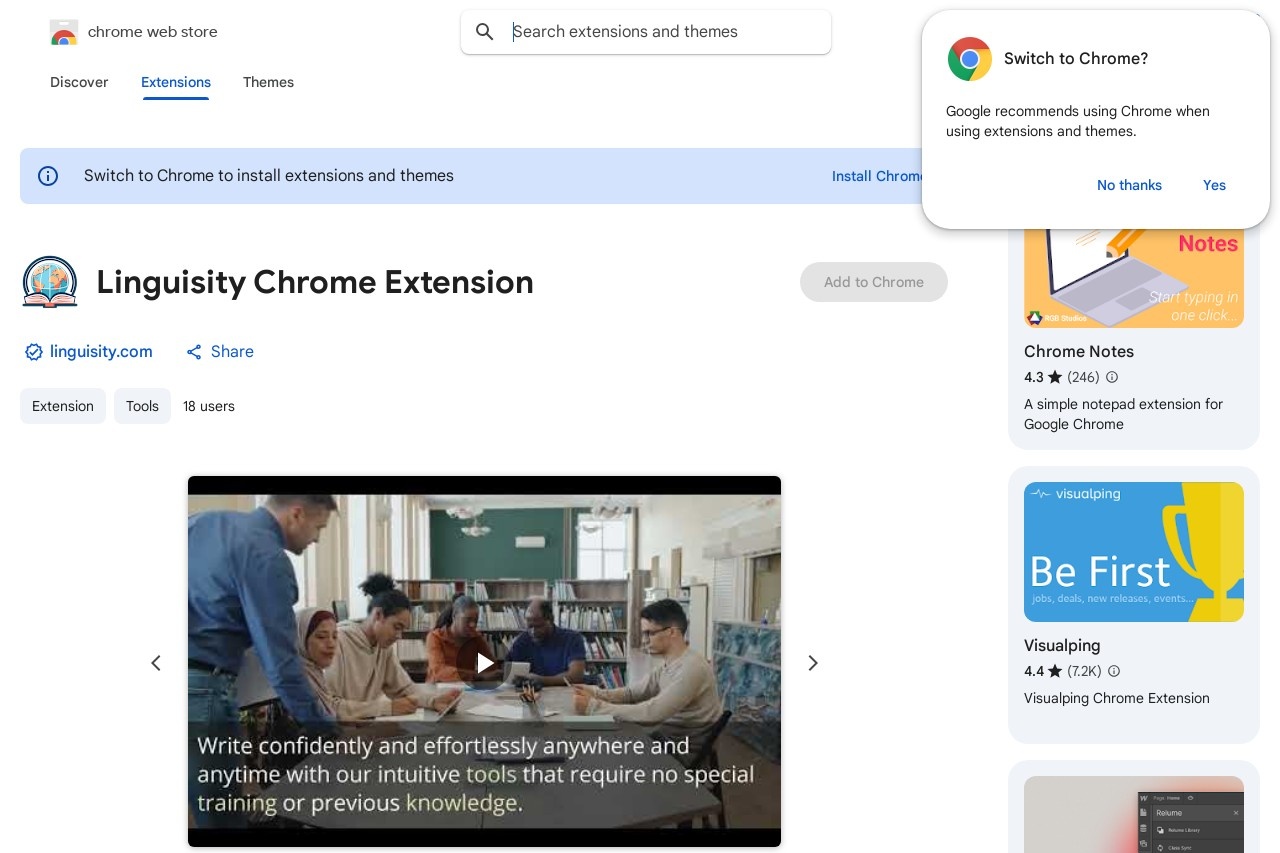
Task: Click the Install Chrome link
Action: [x=877, y=176]
